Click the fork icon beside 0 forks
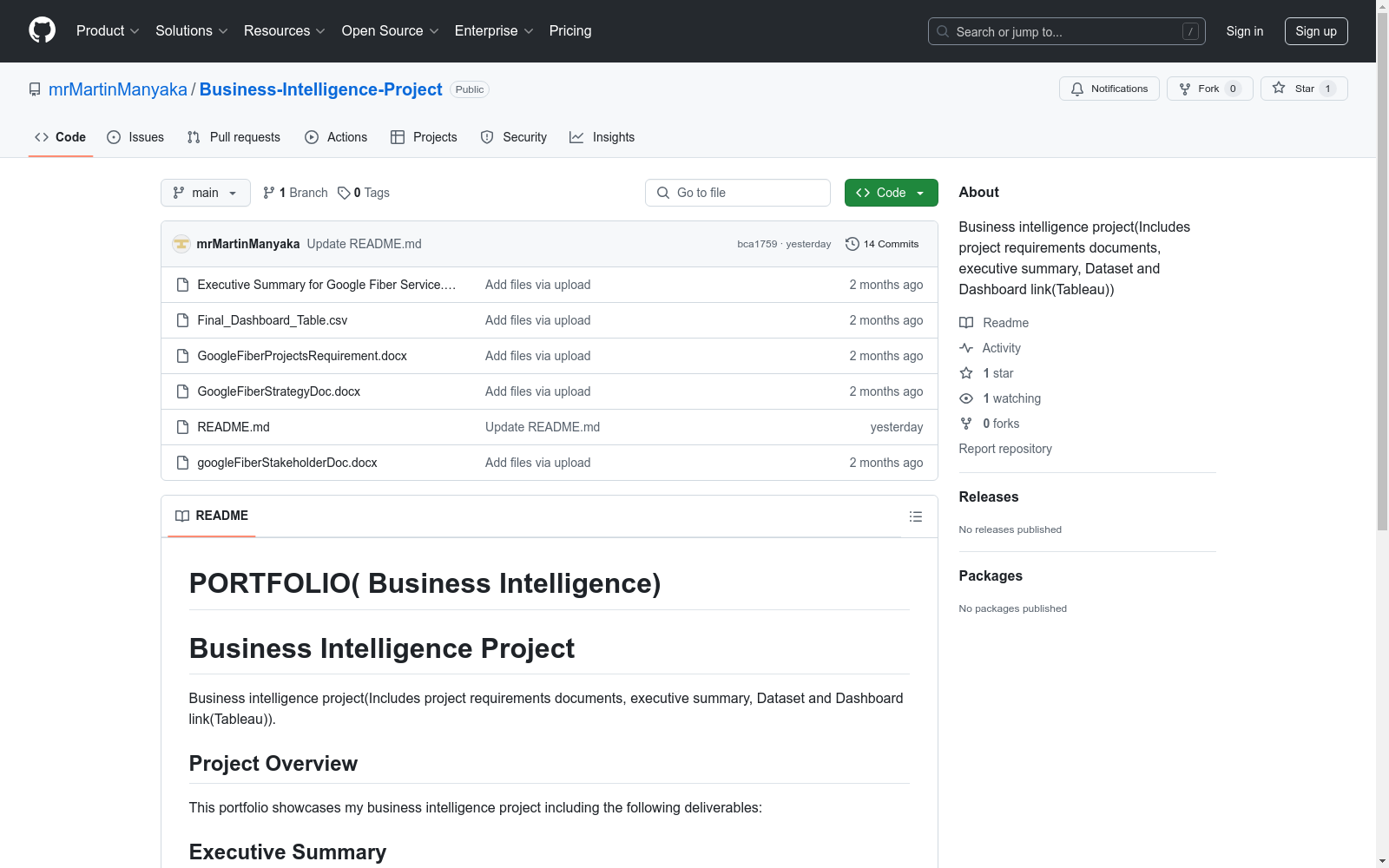 [966, 424]
